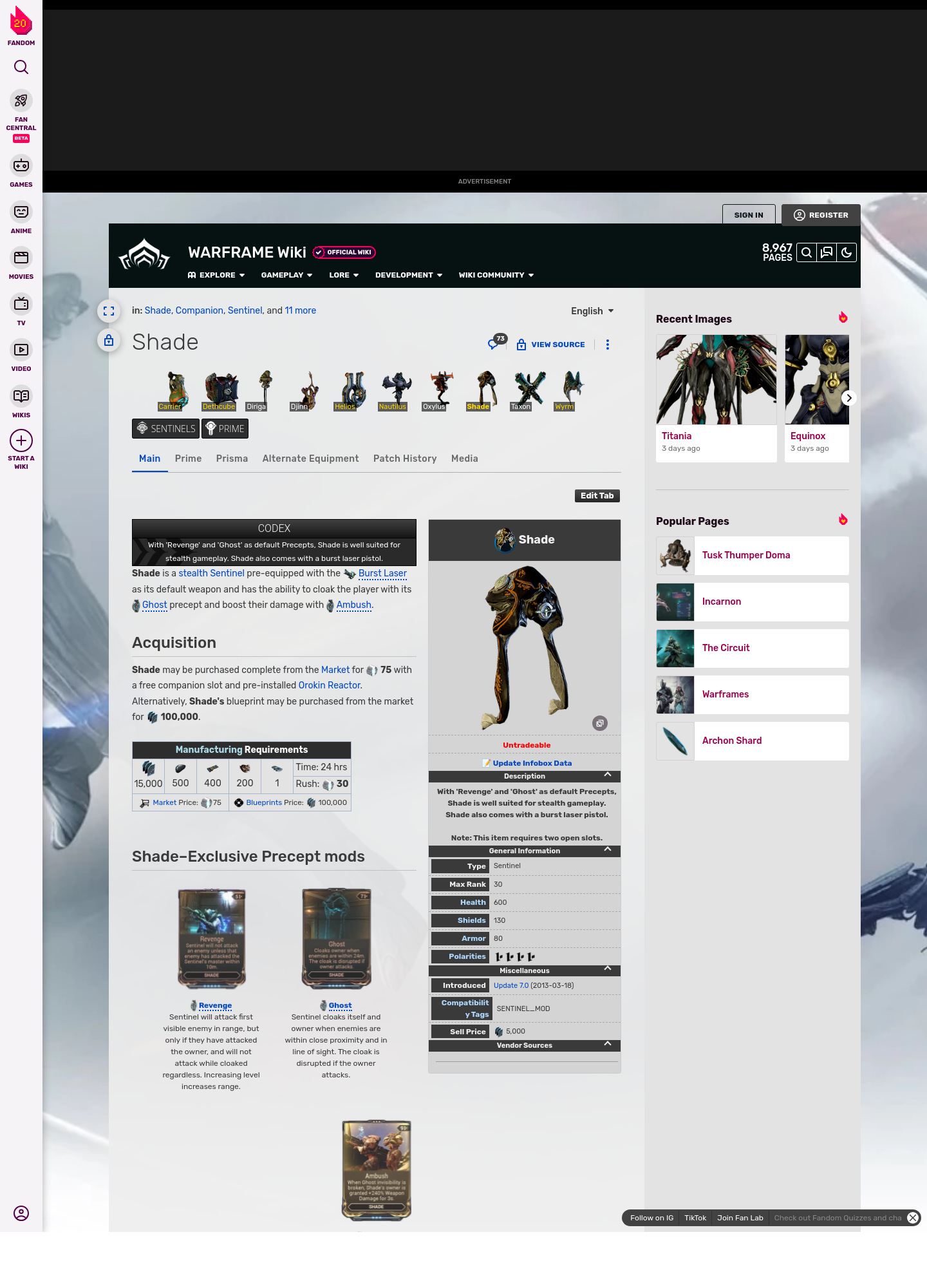The width and height of the screenshot is (927, 1288).
Task: Click the Start a Wiki plus icon
Action: [21, 440]
